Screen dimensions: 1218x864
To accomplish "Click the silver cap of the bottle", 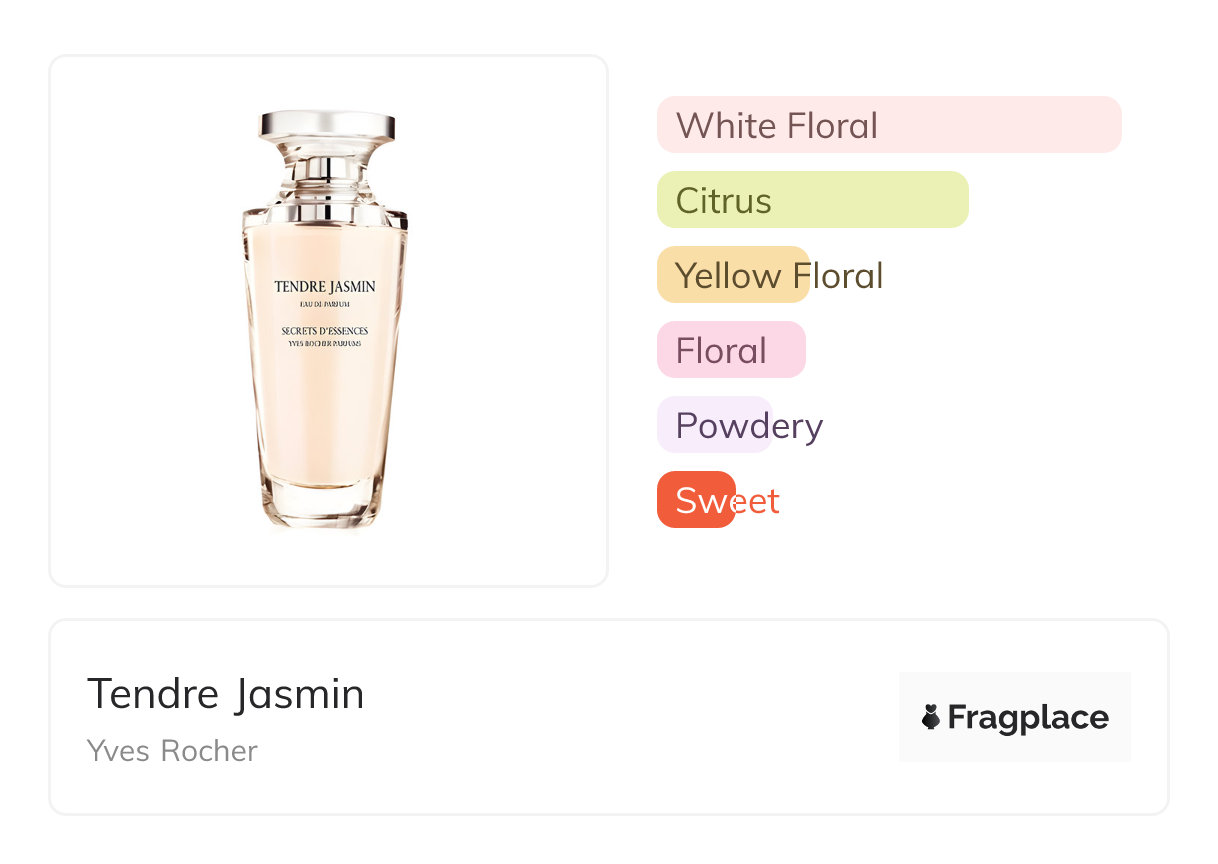I will (326, 126).
